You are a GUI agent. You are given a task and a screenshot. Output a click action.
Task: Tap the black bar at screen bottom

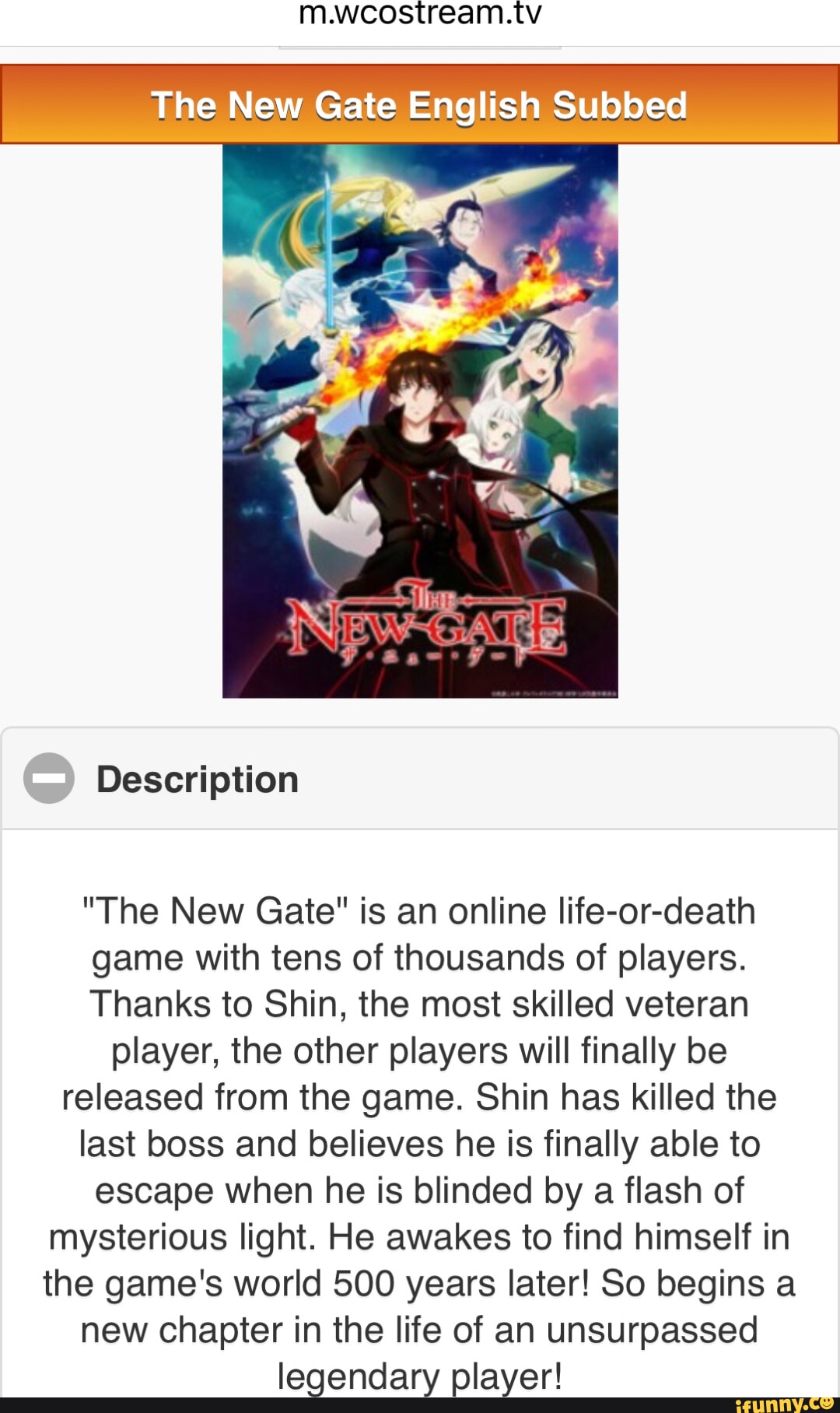(x=420, y=1404)
